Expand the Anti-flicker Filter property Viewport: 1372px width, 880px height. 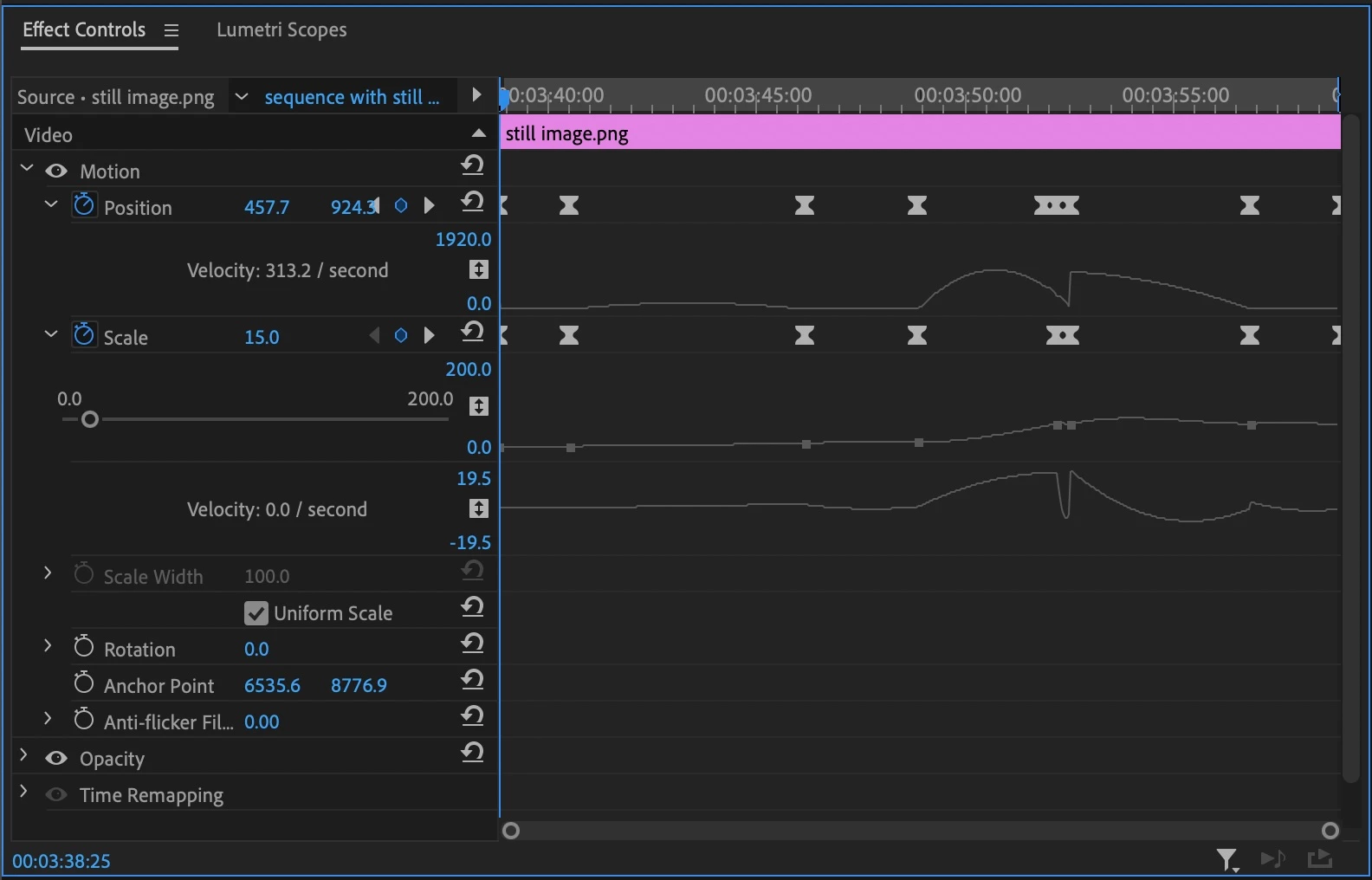point(48,719)
